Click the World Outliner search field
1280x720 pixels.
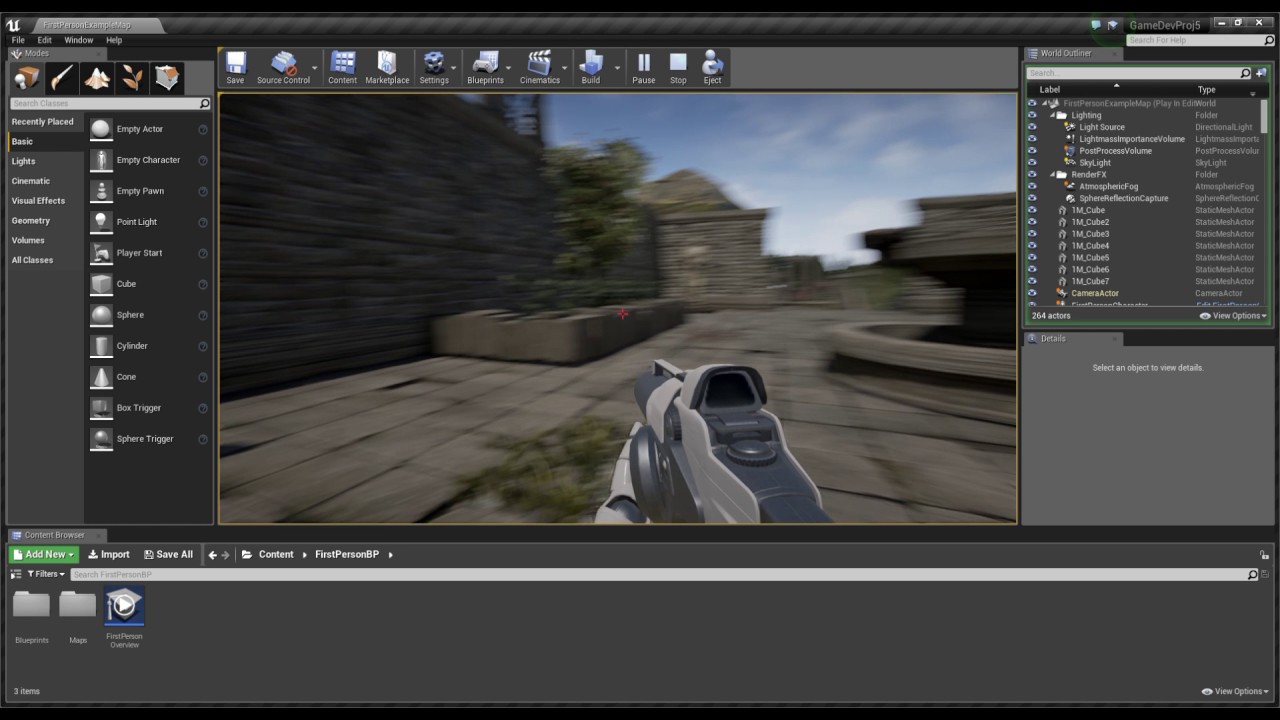[x=1139, y=73]
